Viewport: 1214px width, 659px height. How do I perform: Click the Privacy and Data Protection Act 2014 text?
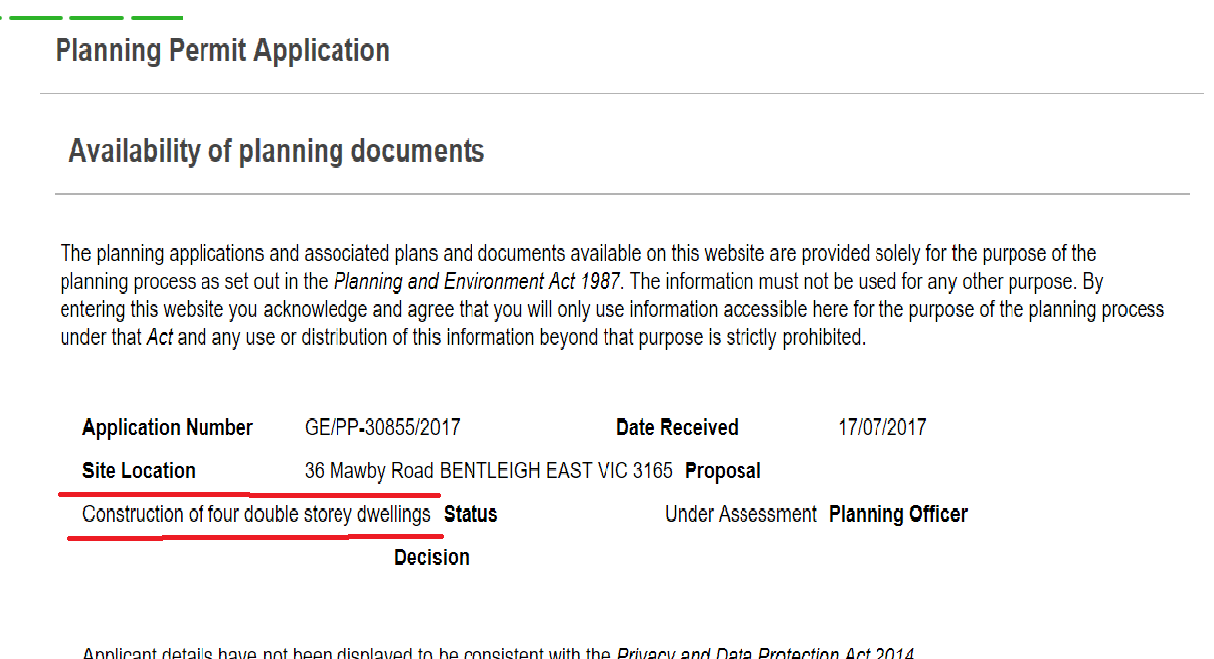tap(765, 654)
